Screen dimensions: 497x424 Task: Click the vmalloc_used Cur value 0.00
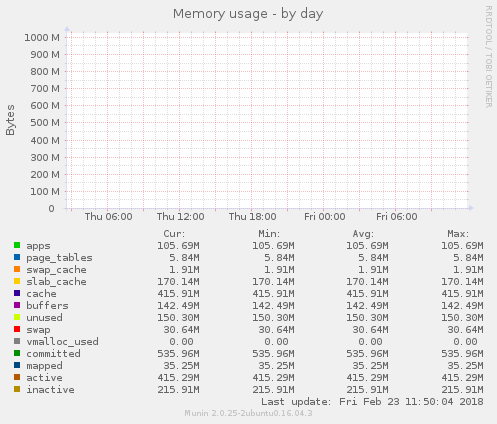181,342
